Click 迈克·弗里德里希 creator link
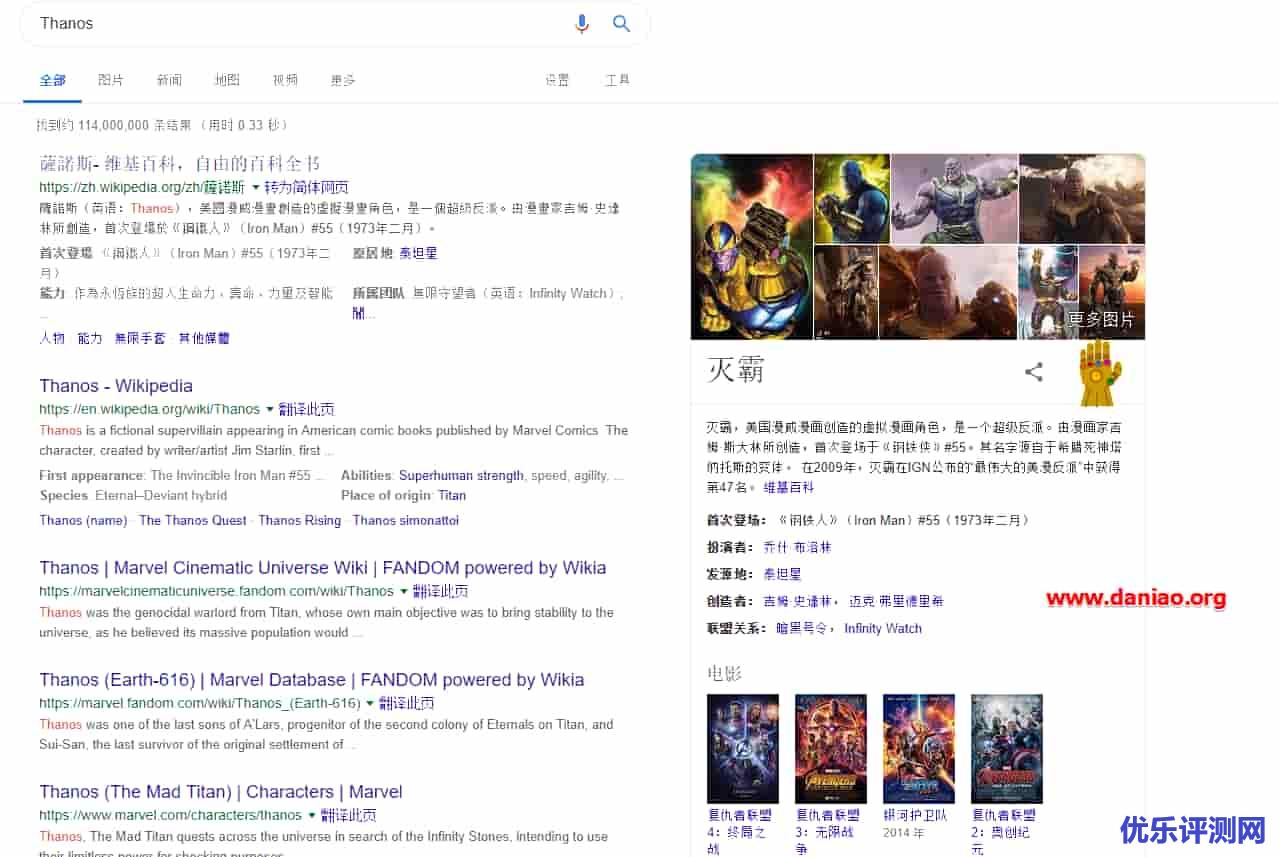 click(x=896, y=602)
